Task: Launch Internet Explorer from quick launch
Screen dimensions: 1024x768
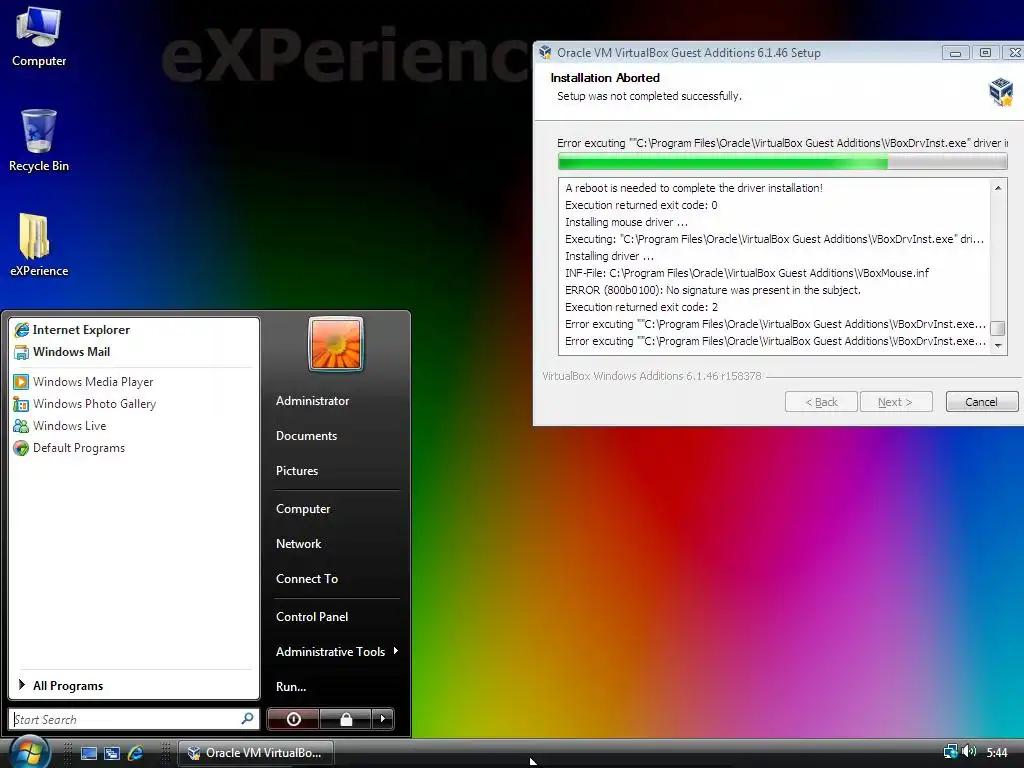Action: 135,753
